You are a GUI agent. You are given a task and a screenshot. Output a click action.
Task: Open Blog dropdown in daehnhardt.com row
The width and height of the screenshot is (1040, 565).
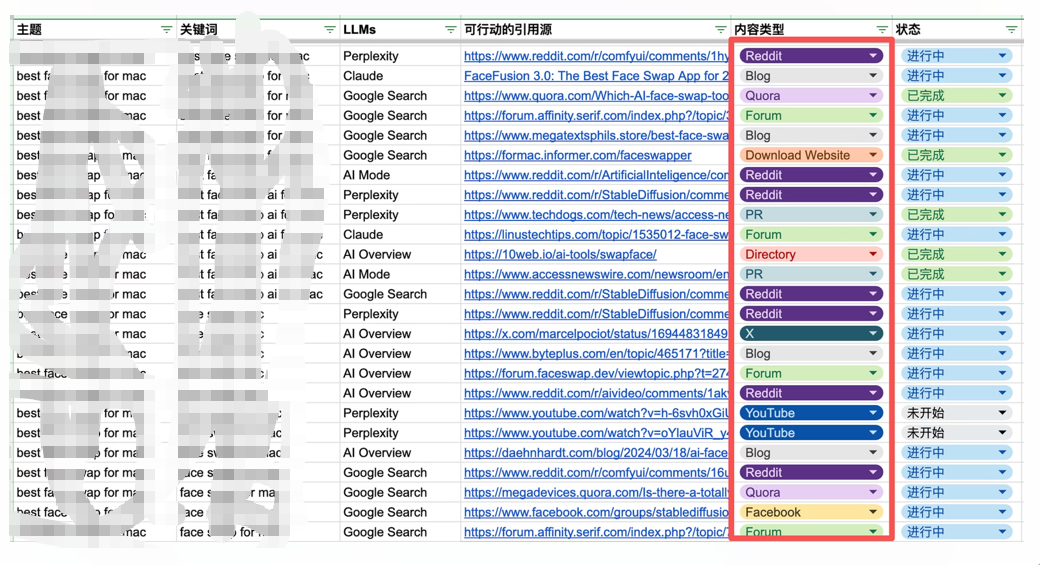click(811, 453)
